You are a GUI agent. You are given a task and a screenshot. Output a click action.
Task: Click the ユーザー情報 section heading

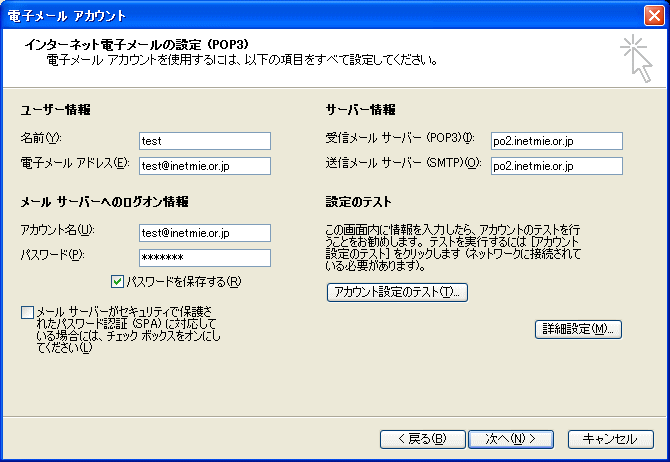pos(56,110)
